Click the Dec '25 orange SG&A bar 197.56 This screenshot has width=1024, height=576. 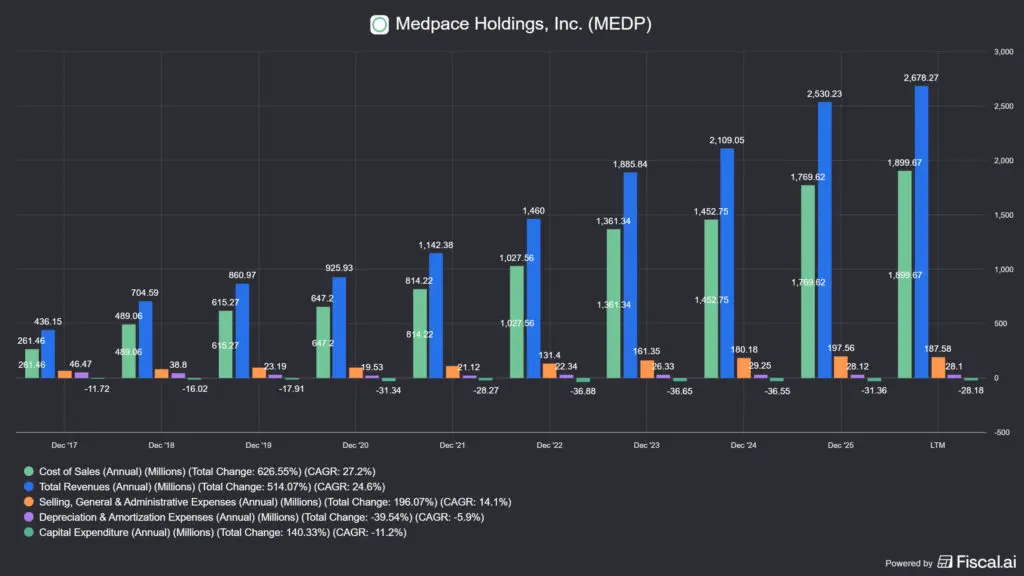pyautogui.click(x=841, y=367)
